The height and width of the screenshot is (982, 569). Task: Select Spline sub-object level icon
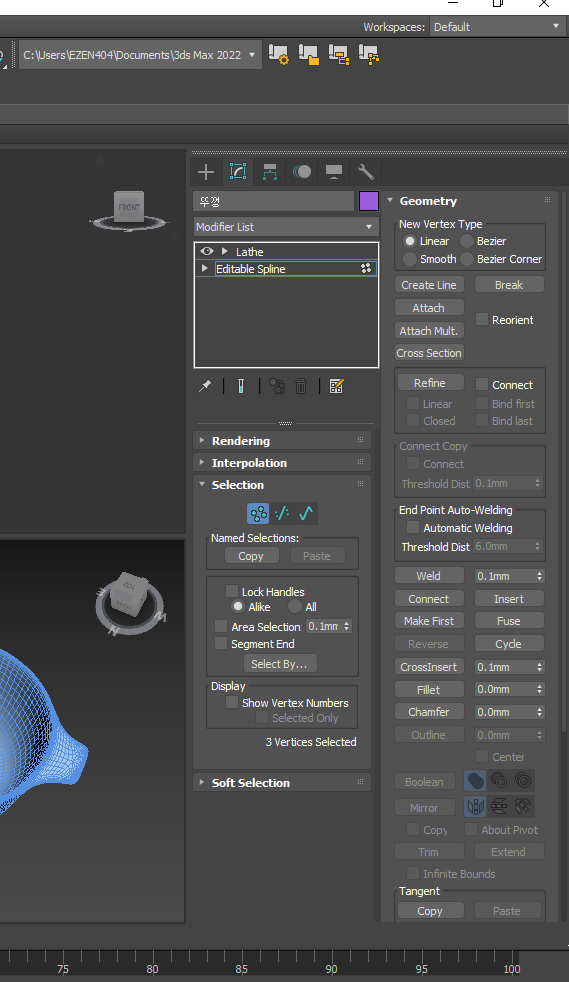[x=306, y=514]
